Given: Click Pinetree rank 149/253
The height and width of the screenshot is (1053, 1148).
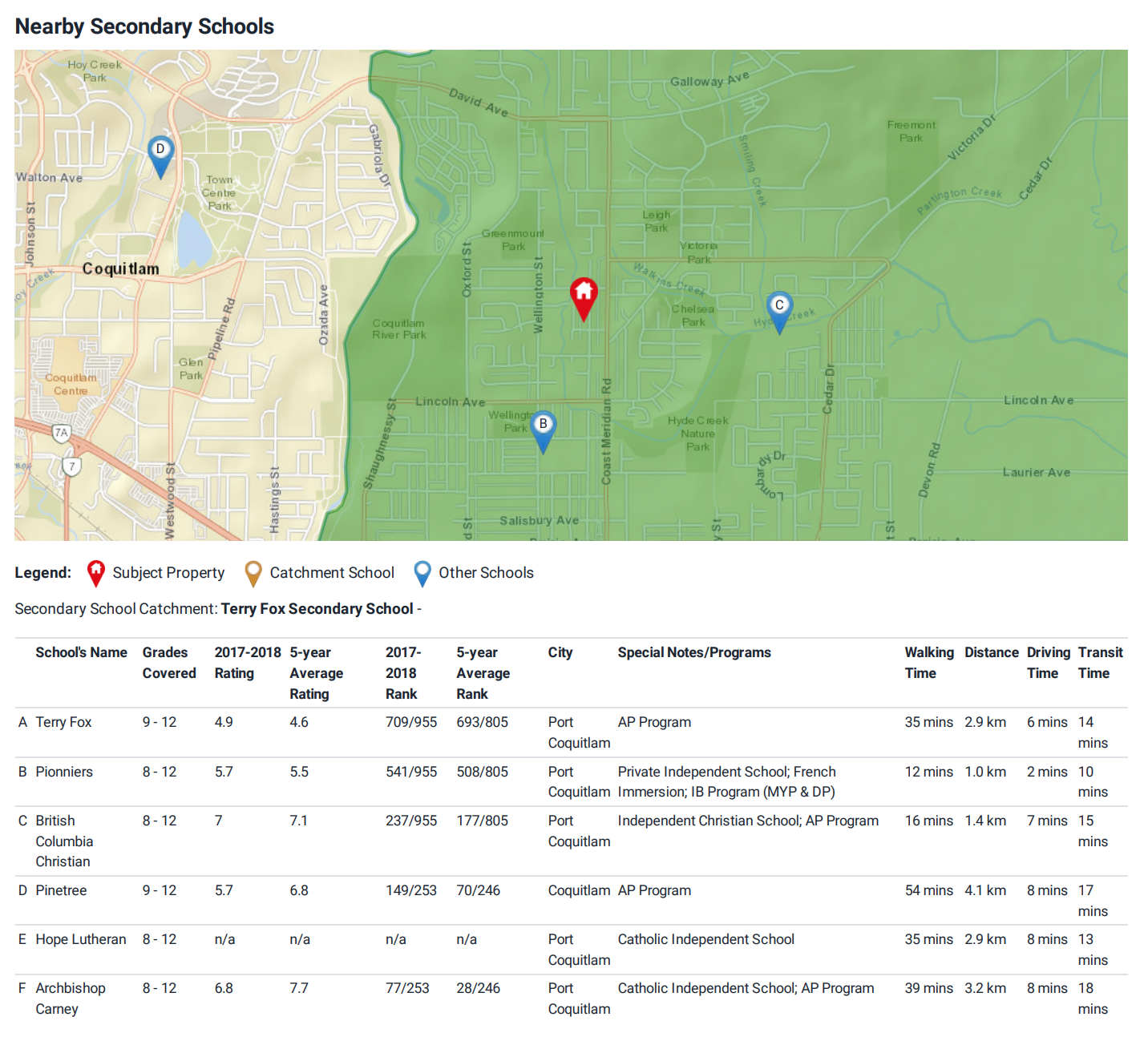Looking at the screenshot, I should pos(411,890).
